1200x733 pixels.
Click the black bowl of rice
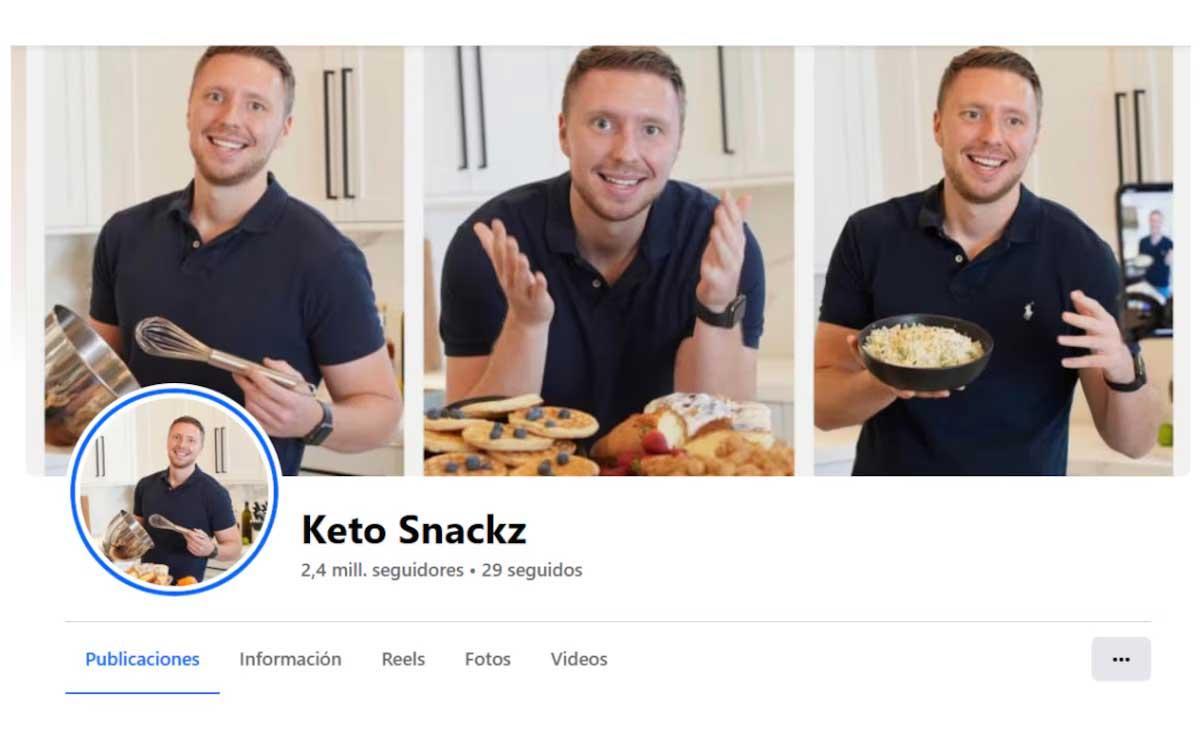point(925,352)
